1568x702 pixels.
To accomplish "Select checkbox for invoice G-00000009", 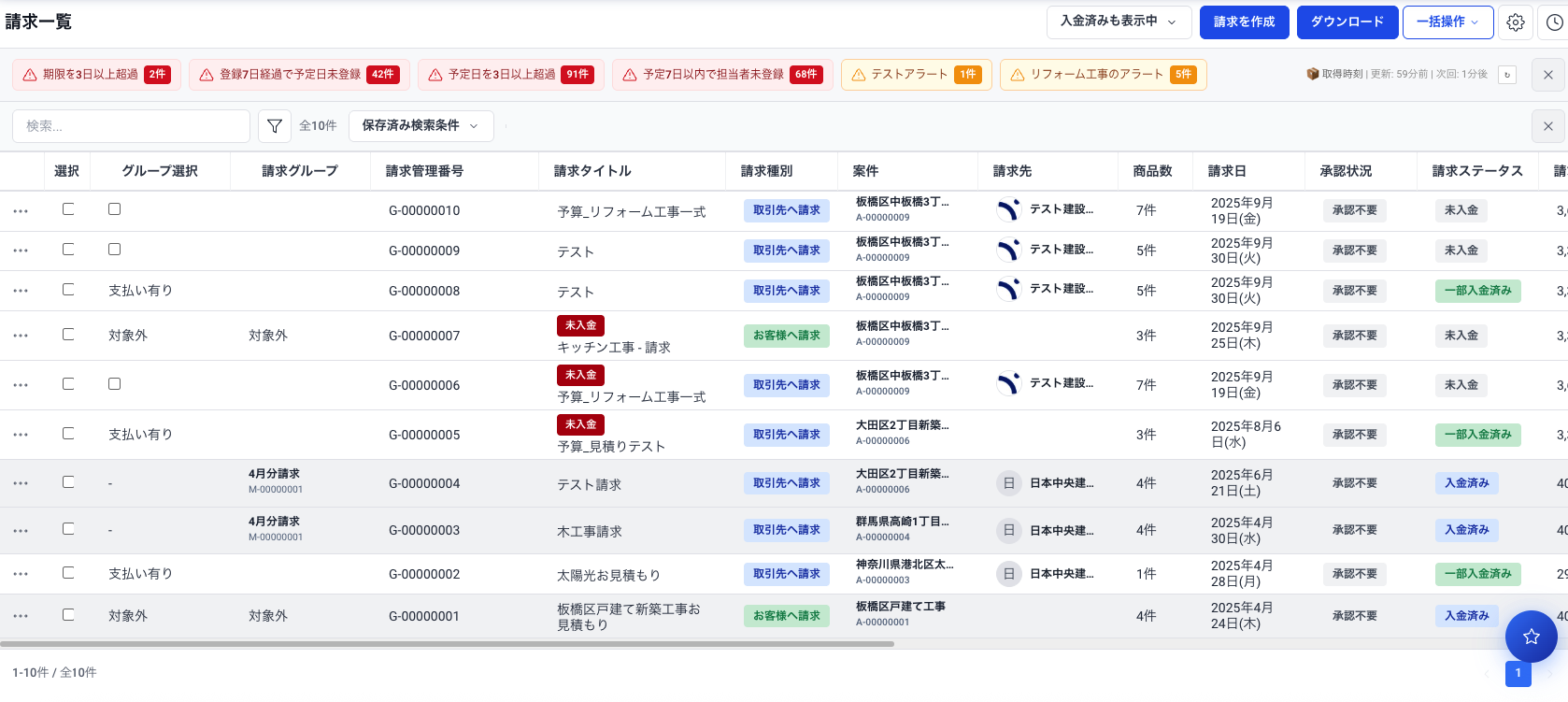I will pos(68,250).
